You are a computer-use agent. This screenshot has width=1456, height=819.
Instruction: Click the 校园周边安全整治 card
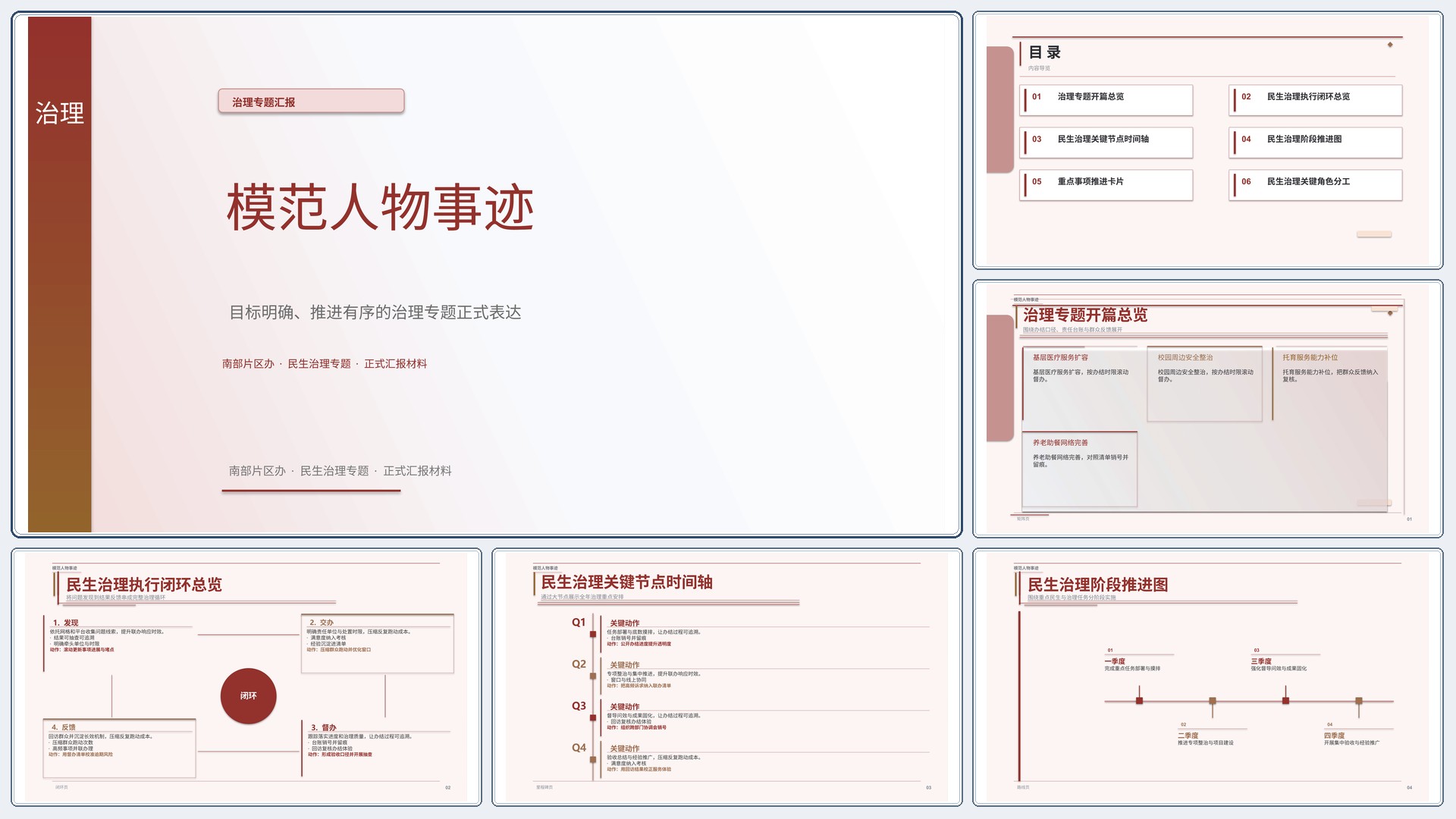1205,384
